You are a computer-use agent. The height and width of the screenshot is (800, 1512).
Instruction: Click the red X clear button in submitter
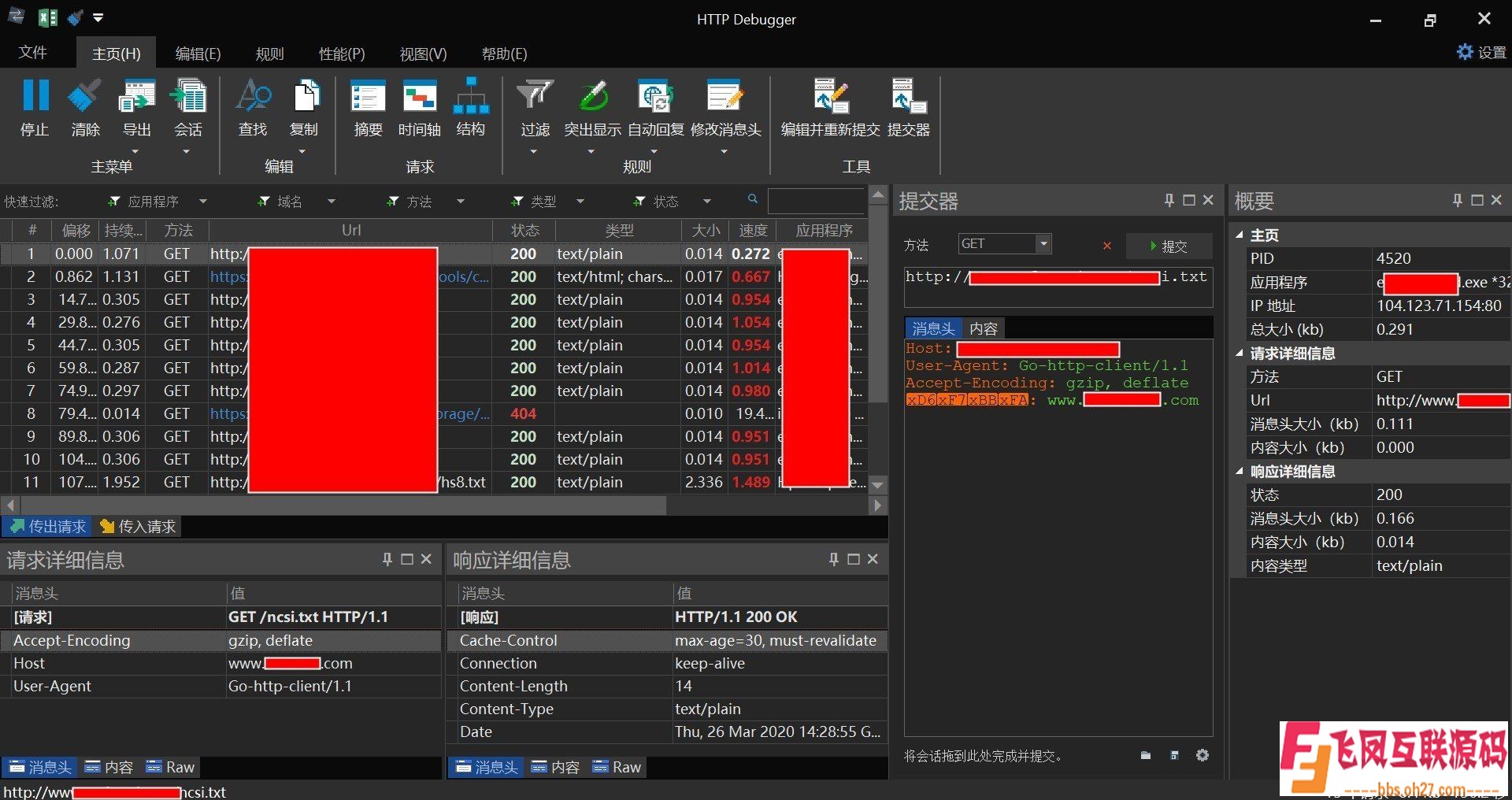tap(1107, 246)
